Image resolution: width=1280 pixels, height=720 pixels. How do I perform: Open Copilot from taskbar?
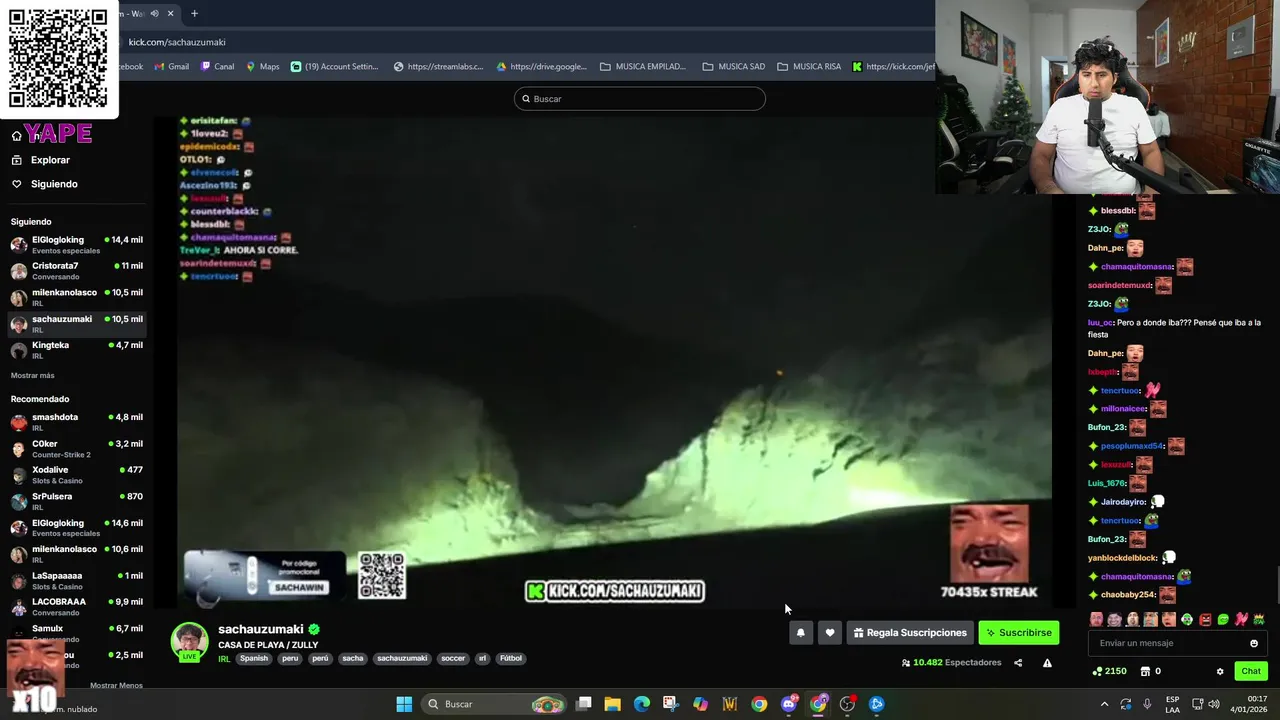tap(700, 704)
